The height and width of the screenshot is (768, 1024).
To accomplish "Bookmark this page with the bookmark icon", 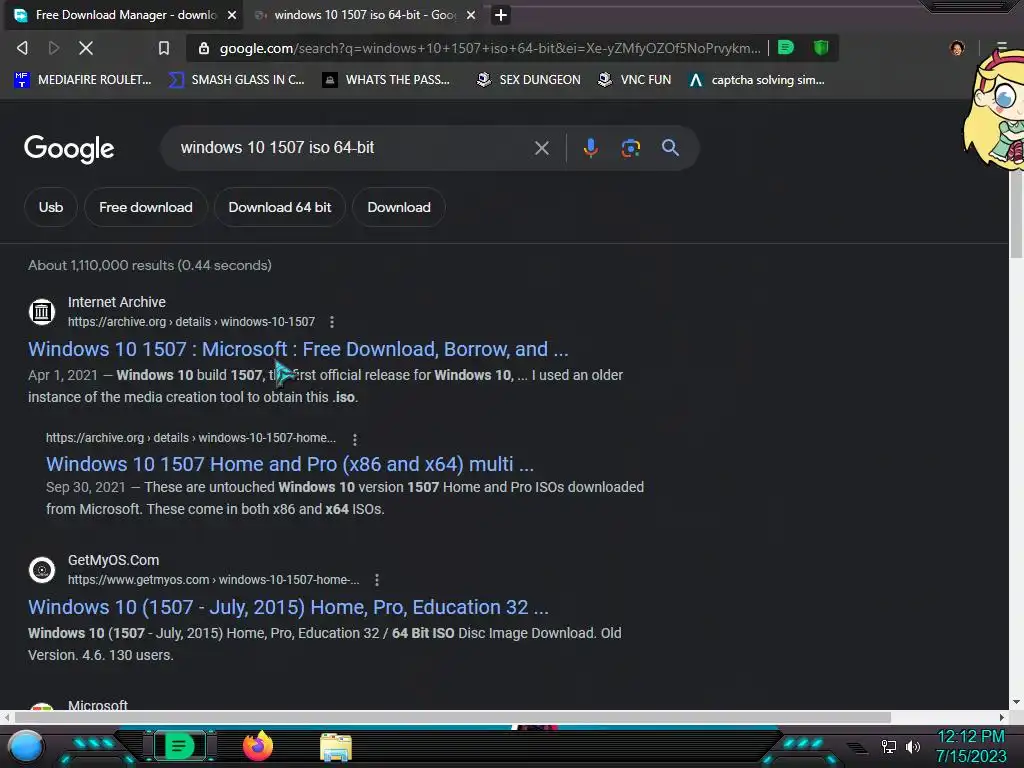I will 164,48.
